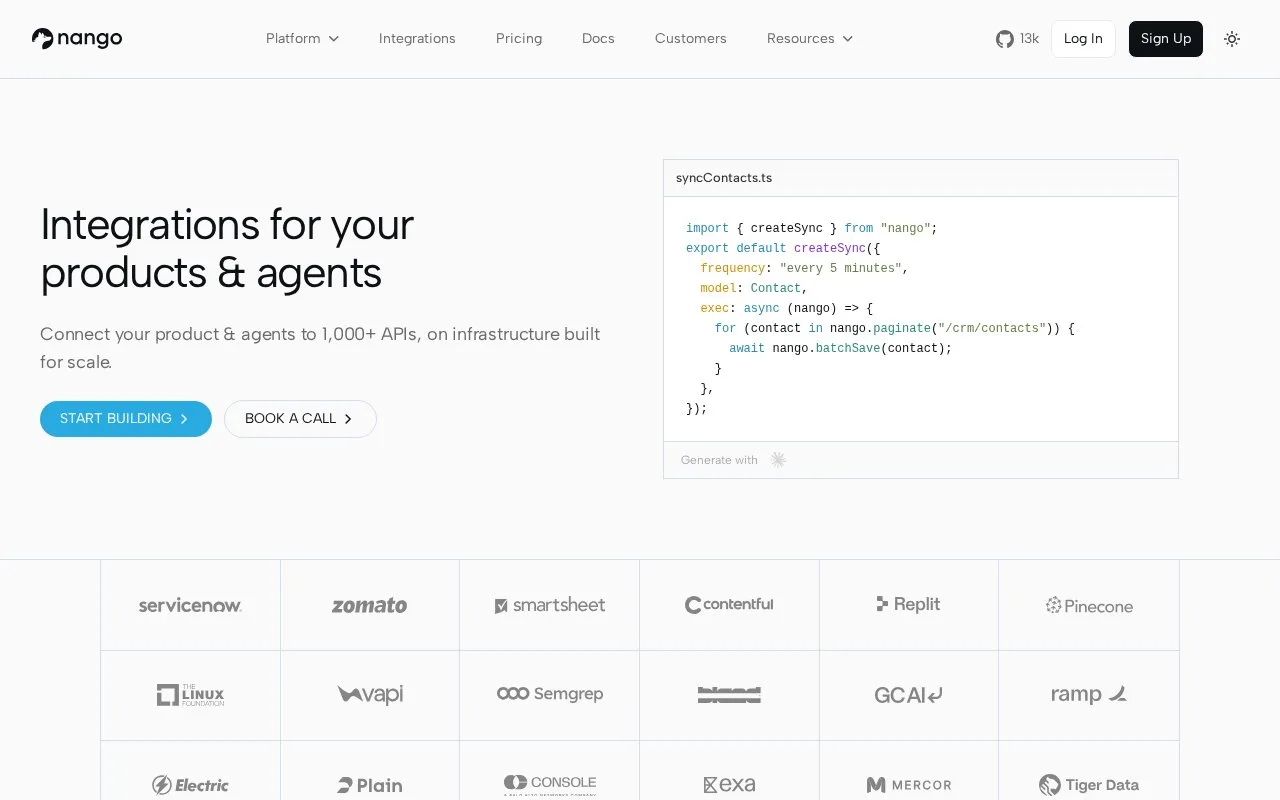Viewport: 1280px width, 800px height.
Task: Click the "Integrations for your products & agents" heading
Action: [227, 248]
